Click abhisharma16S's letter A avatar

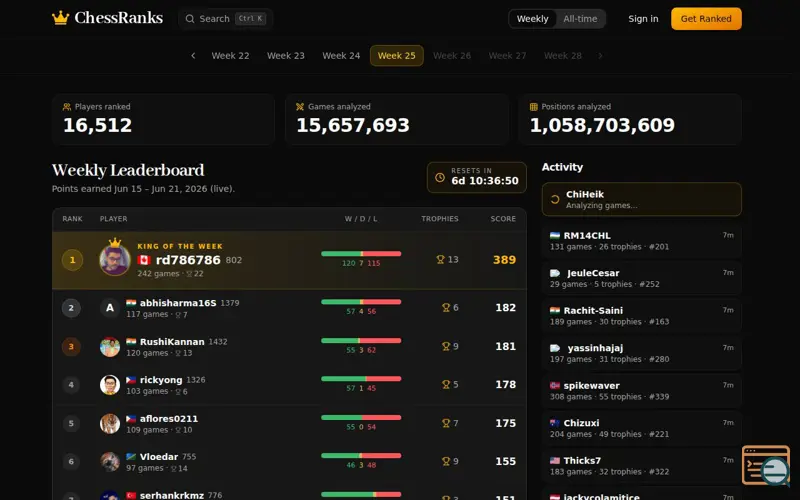[x=110, y=308]
